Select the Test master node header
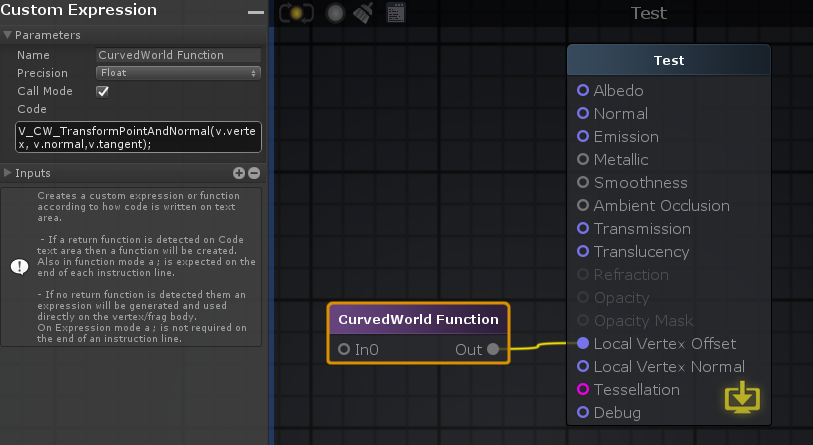Screen dimensions: 813x445 click(669, 60)
